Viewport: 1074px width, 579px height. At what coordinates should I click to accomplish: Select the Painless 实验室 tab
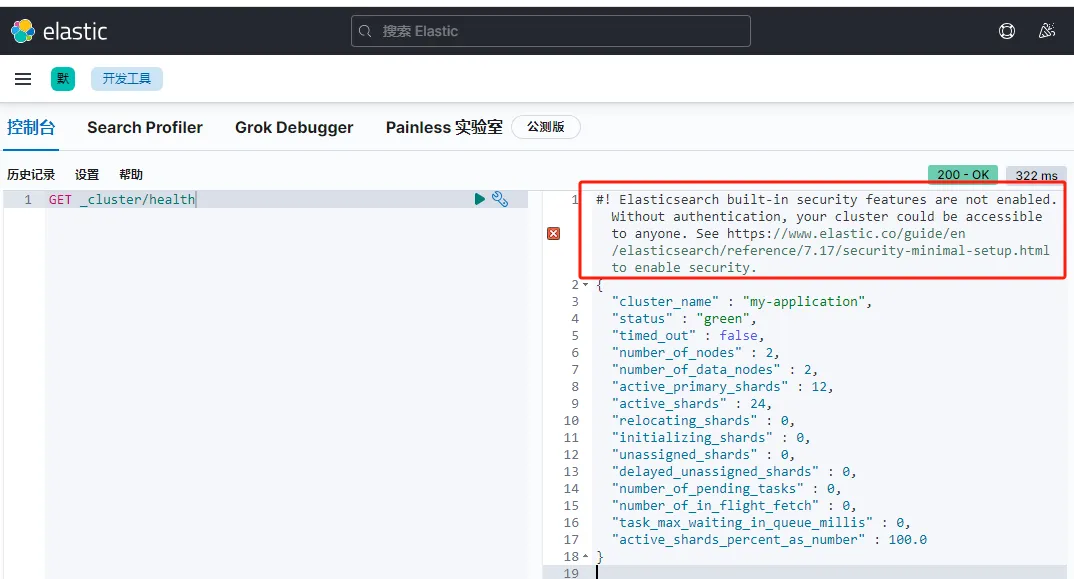444,127
